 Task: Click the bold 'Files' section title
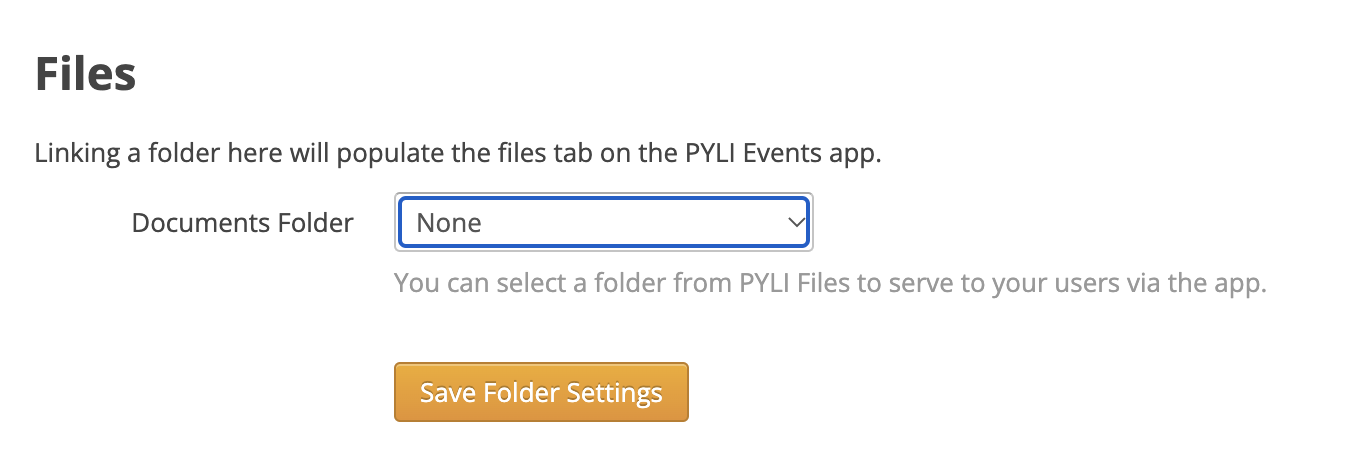(85, 75)
